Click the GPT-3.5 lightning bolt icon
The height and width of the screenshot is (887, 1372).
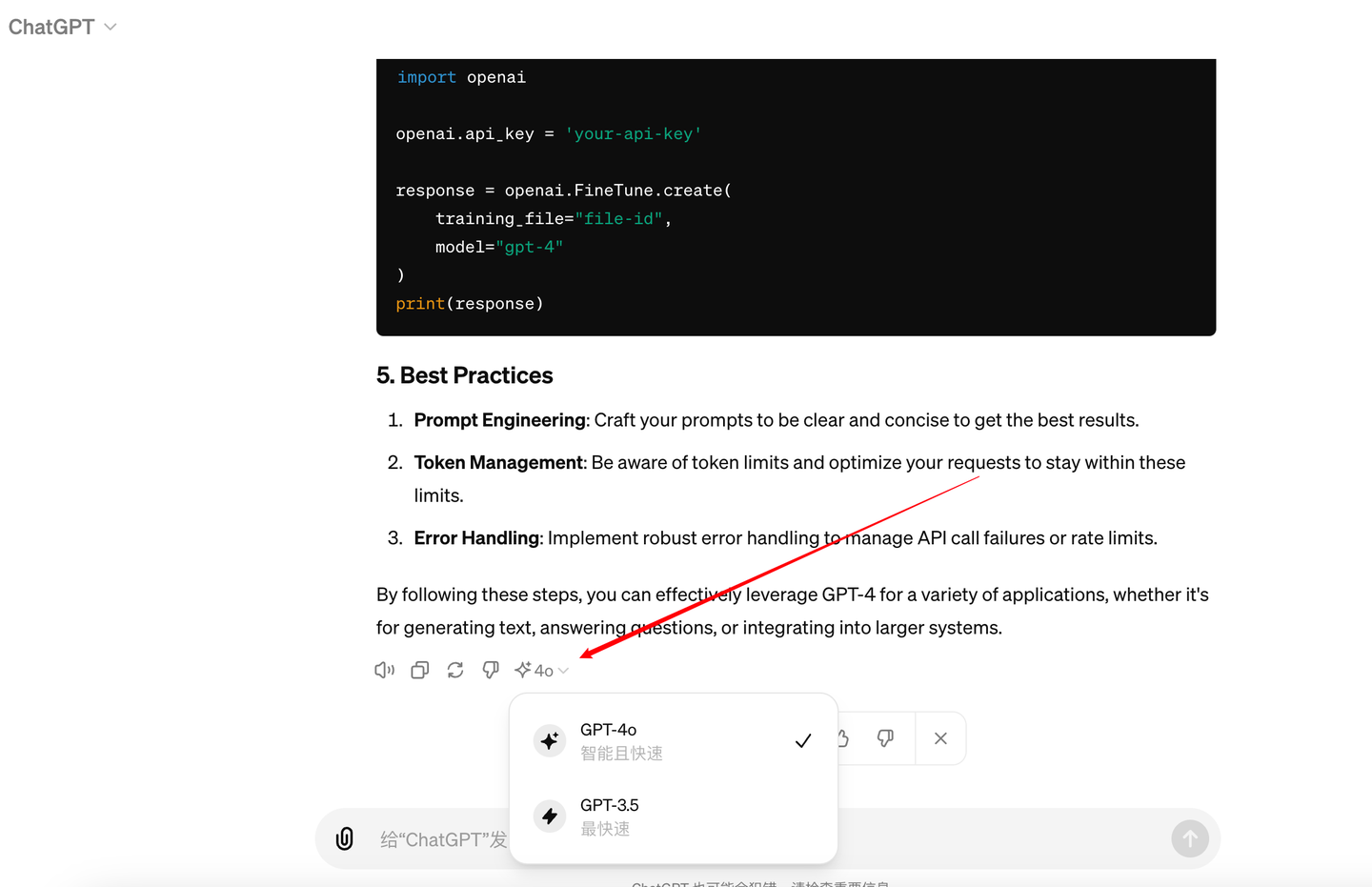(550, 816)
